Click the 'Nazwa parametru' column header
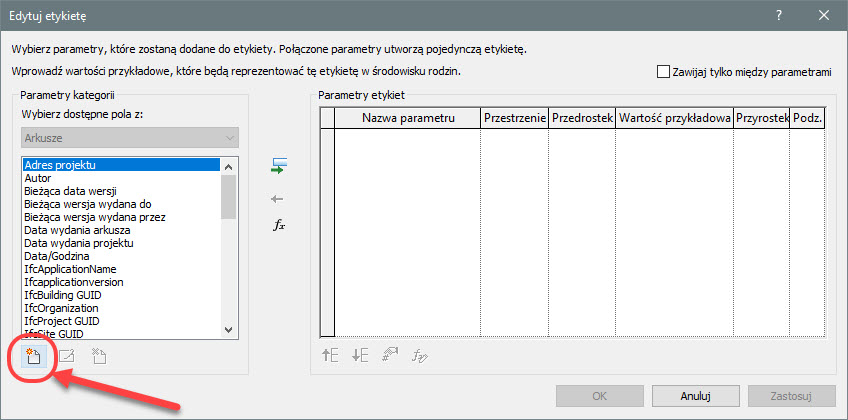This screenshot has height=420, width=848. point(408,119)
